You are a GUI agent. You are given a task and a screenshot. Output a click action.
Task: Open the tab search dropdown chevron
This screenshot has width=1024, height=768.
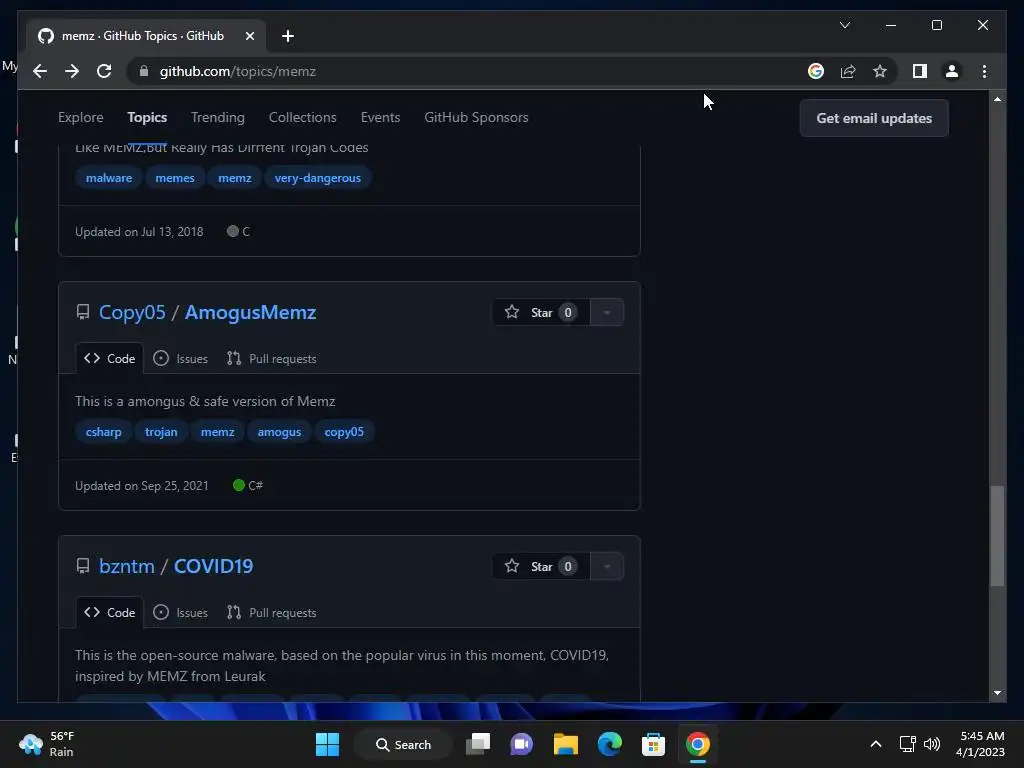844,25
